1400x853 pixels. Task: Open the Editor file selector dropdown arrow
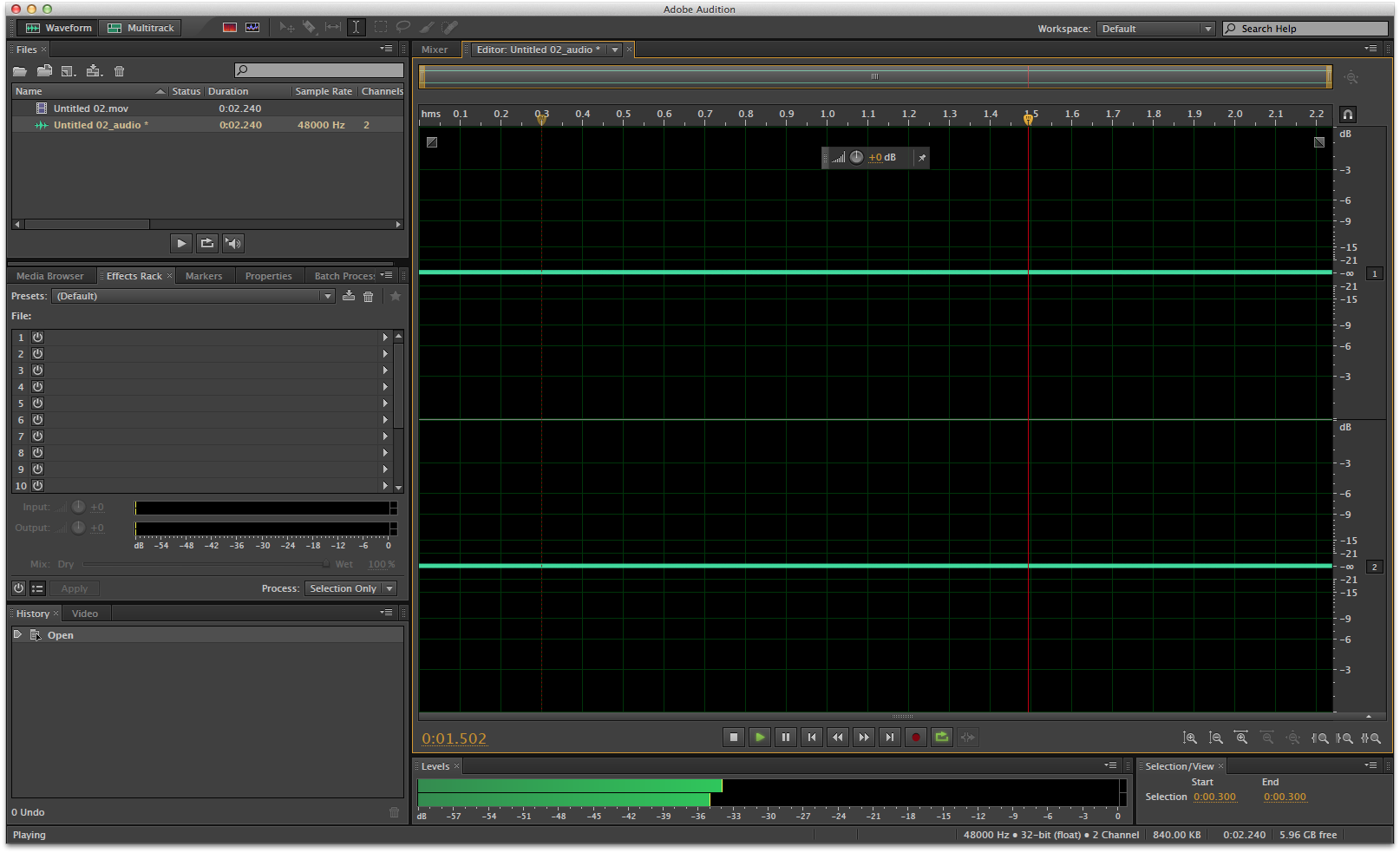tap(615, 49)
